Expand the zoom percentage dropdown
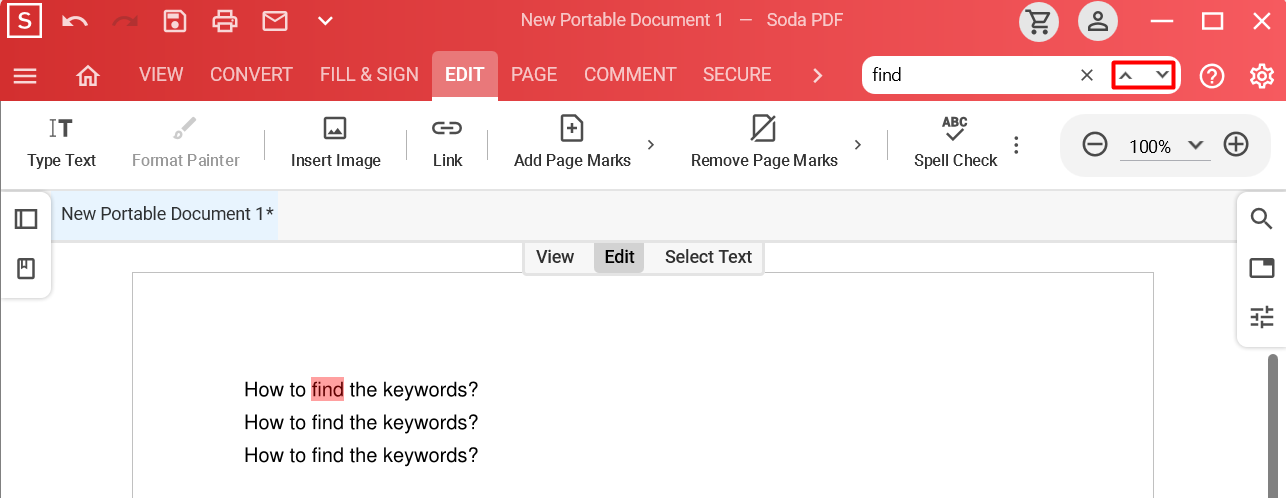 pos(1195,145)
